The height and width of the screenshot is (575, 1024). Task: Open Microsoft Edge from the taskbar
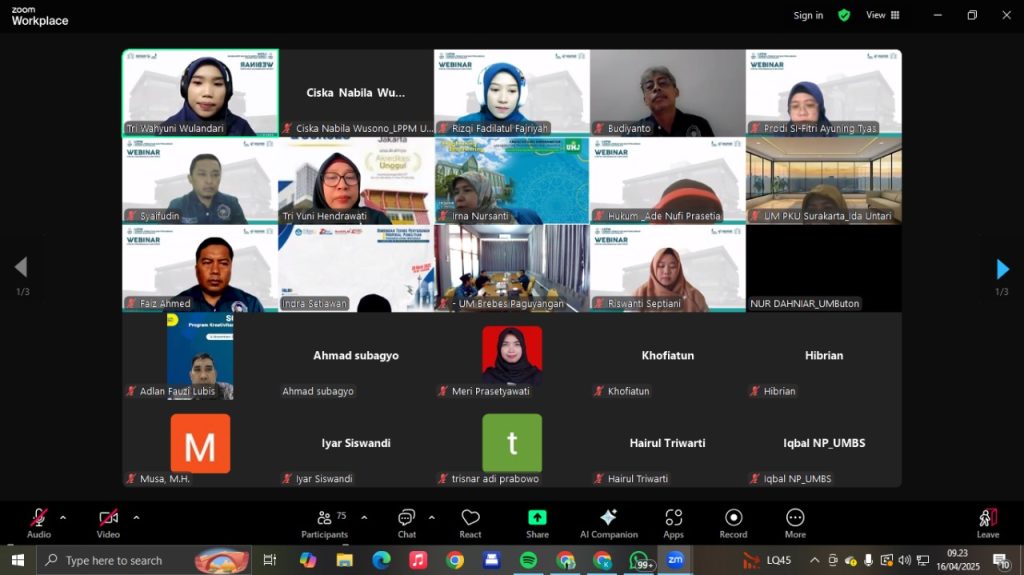pyautogui.click(x=381, y=560)
